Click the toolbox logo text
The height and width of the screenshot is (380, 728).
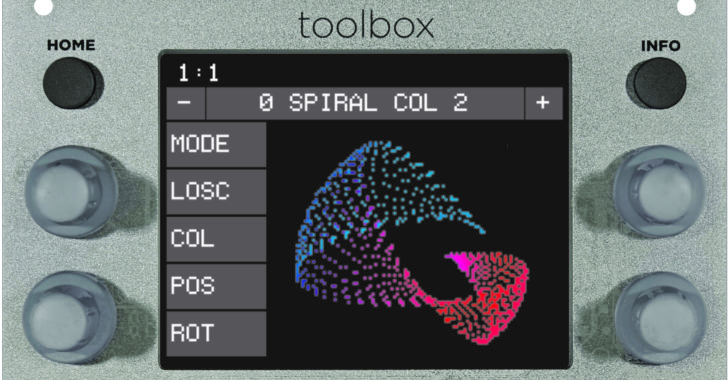coord(366,26)
